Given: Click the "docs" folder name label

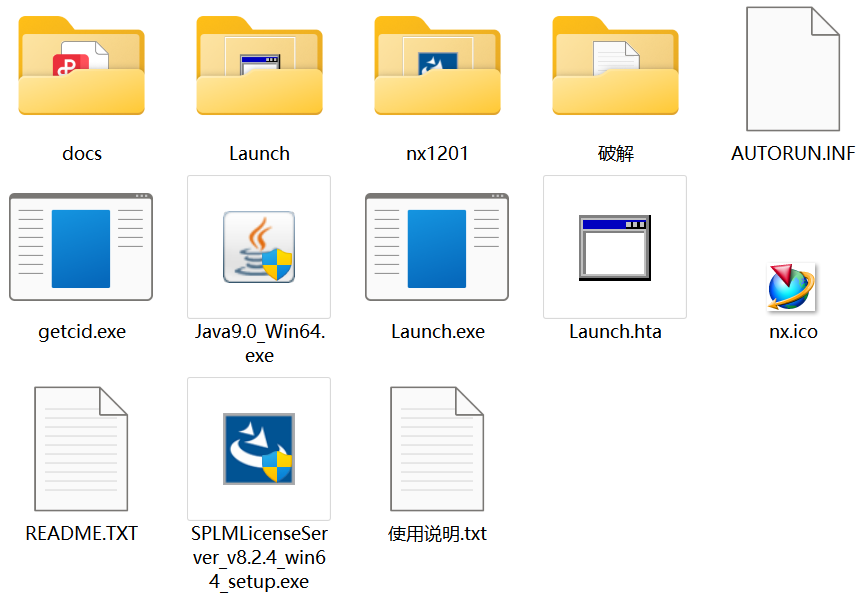Looking at the screenshot, I should (x=82, y=153).
